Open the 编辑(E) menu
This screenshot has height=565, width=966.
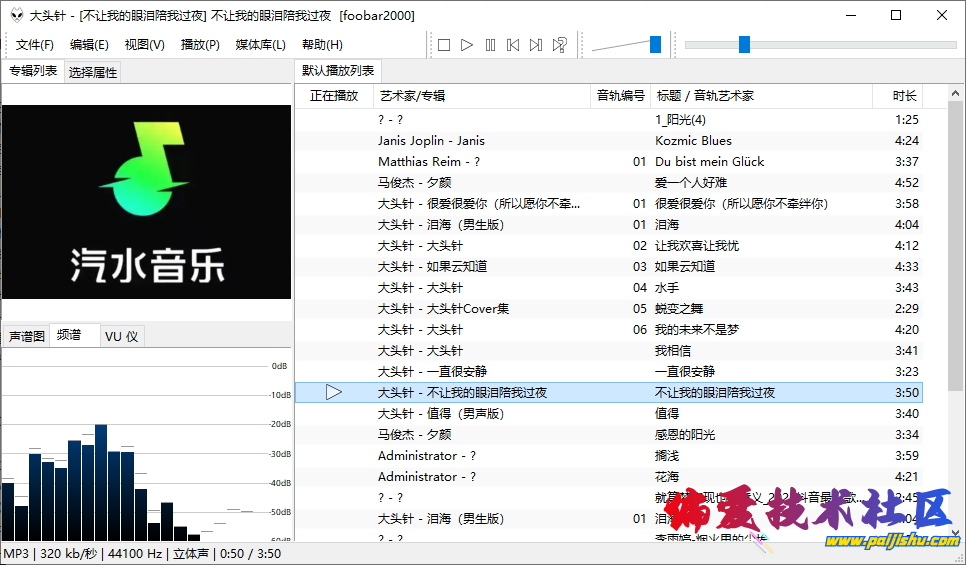(89, 45)
